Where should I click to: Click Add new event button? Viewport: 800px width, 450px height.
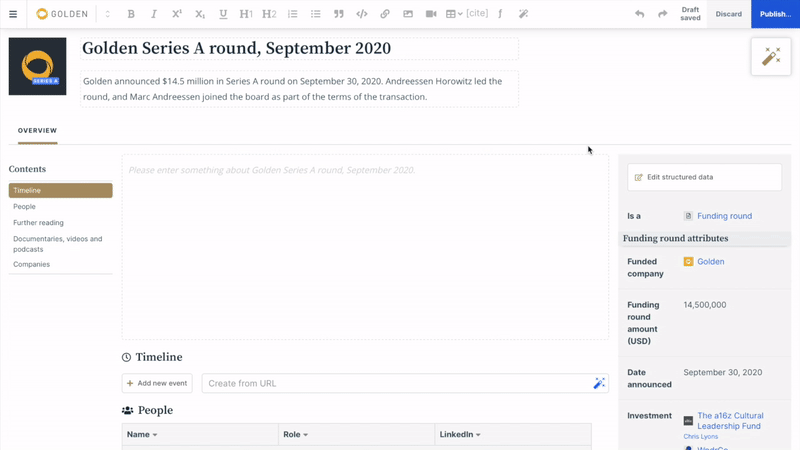pyautogui.click(x=157, y=383)
